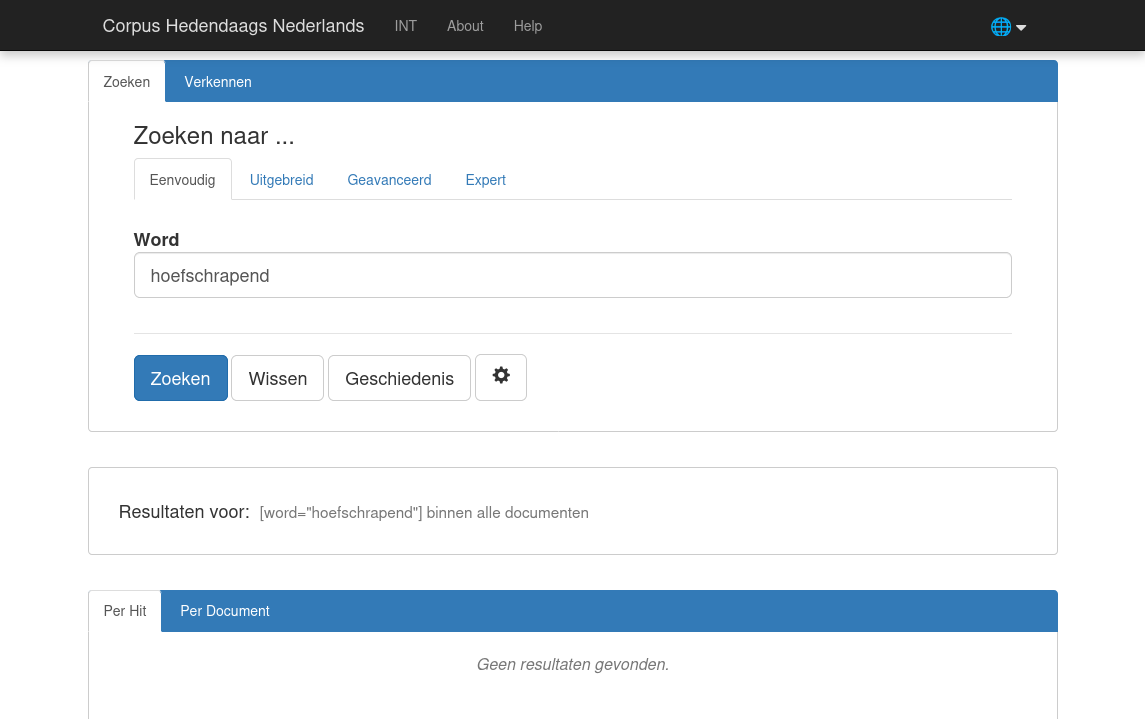Select the Eenvoudig search tab

[183, 180]
